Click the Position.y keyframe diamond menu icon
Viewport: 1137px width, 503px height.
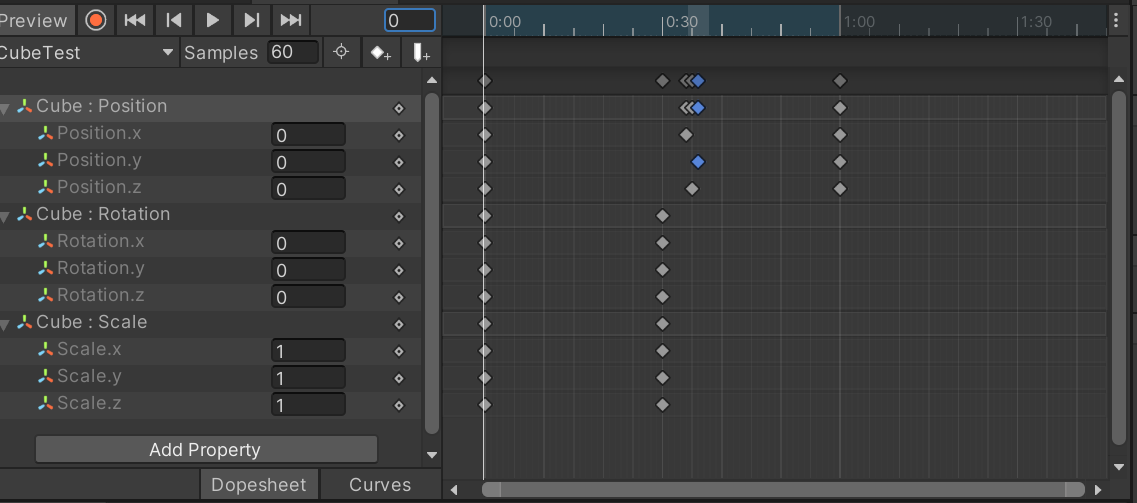398,162
